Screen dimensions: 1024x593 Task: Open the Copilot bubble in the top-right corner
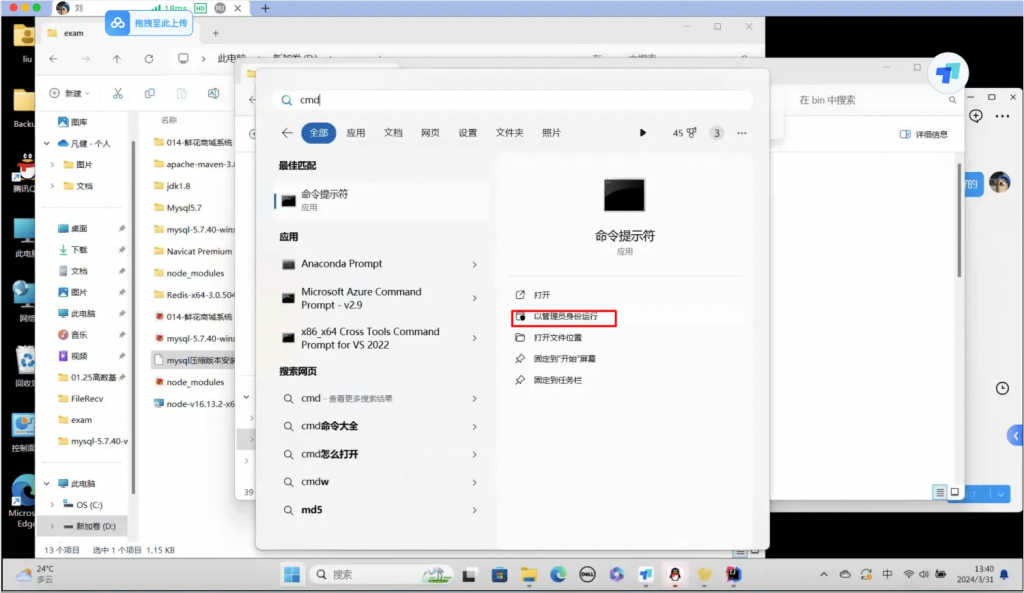click(x=948, y=72)
